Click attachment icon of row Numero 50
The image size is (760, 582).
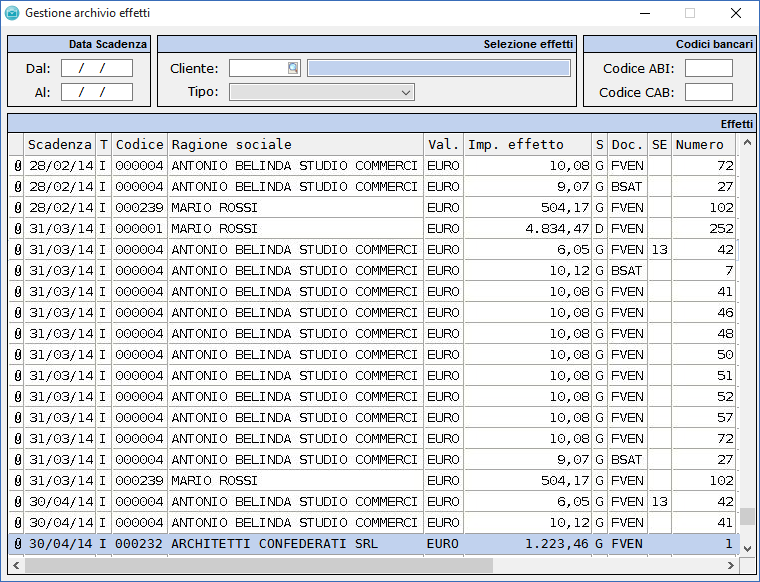tap(17, 354)
